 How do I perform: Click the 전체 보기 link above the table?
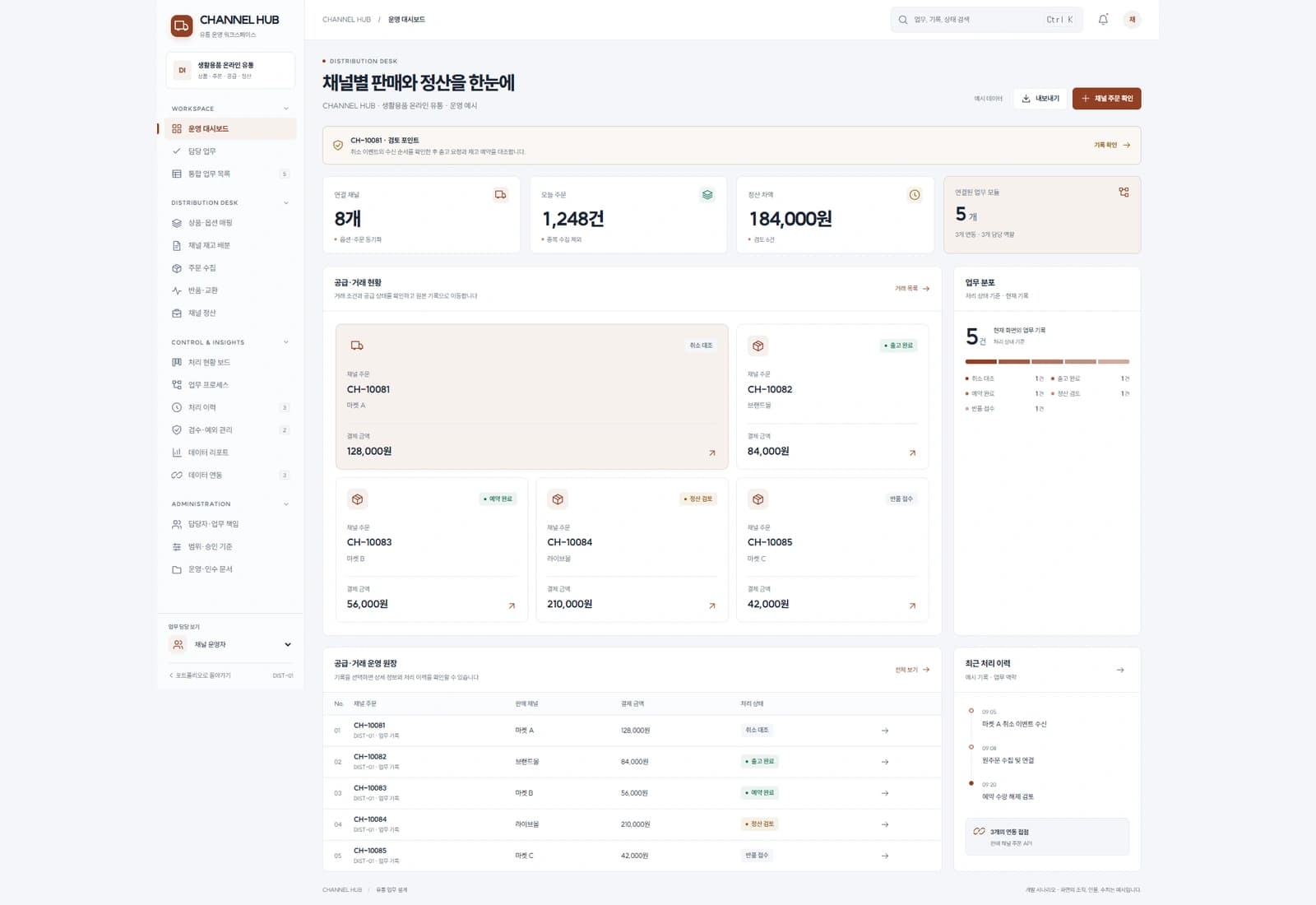[912, 670]
